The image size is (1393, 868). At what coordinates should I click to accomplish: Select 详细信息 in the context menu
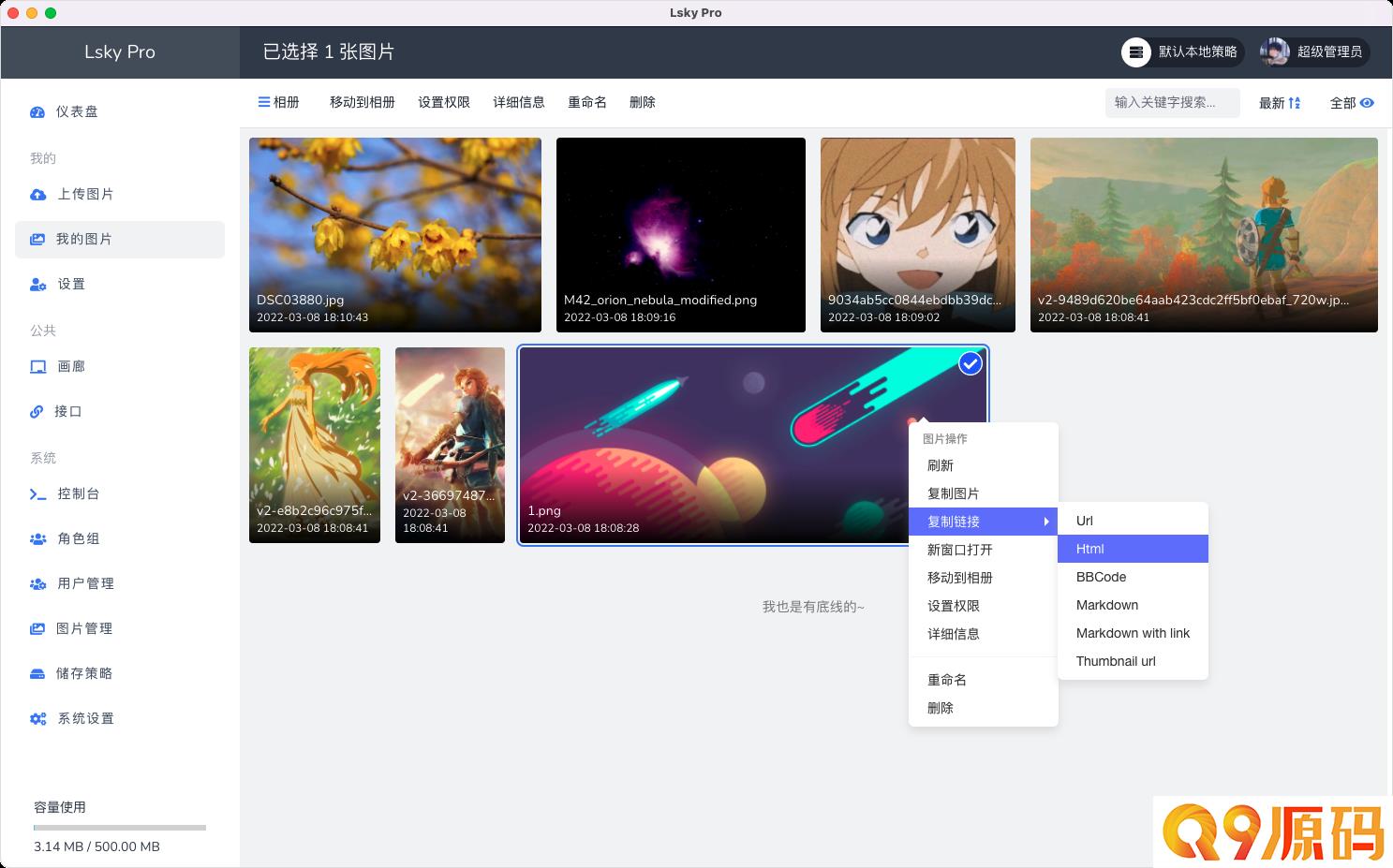pos(984,634)
